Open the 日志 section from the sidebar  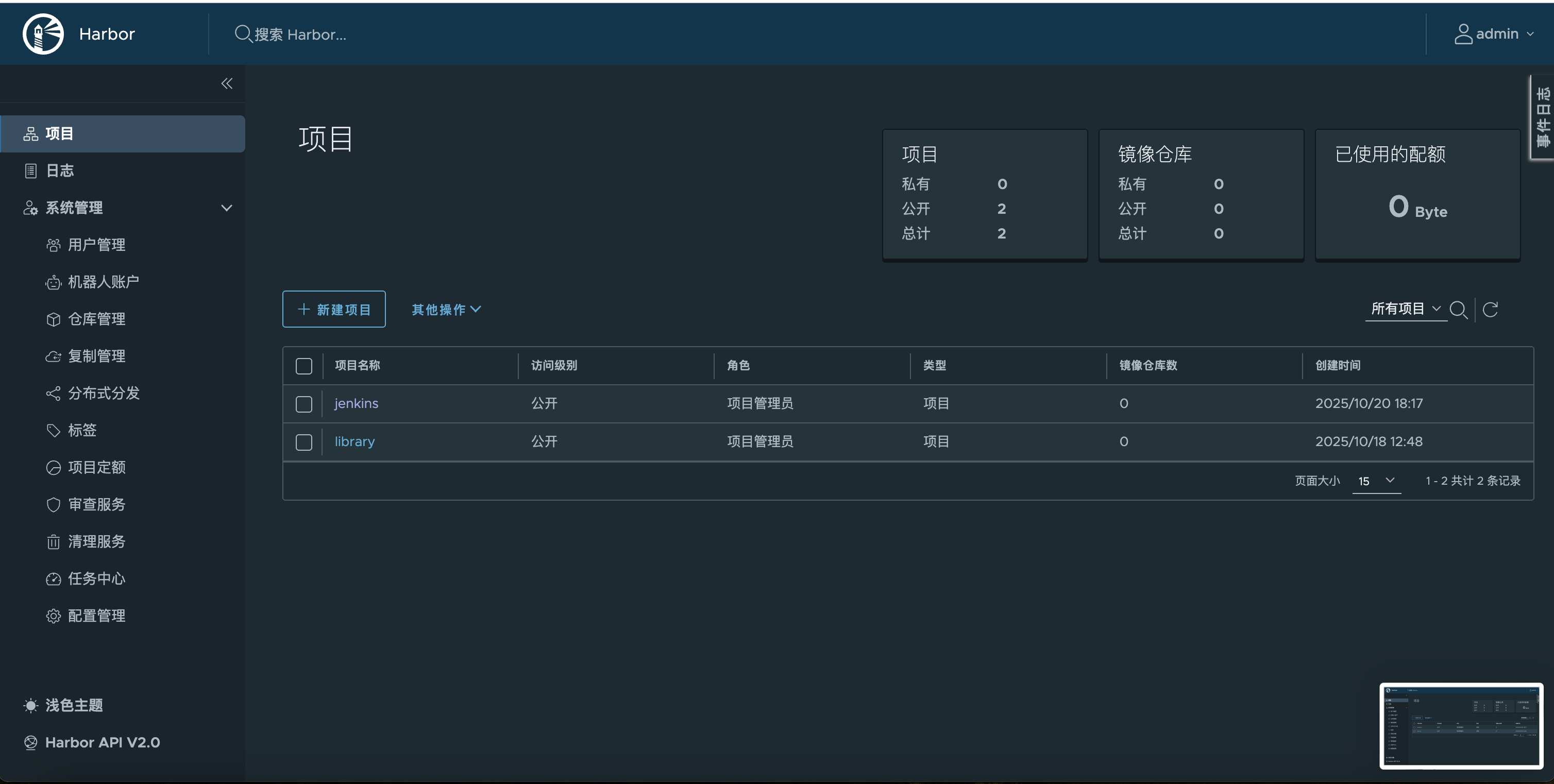click(x=59, y=171)
